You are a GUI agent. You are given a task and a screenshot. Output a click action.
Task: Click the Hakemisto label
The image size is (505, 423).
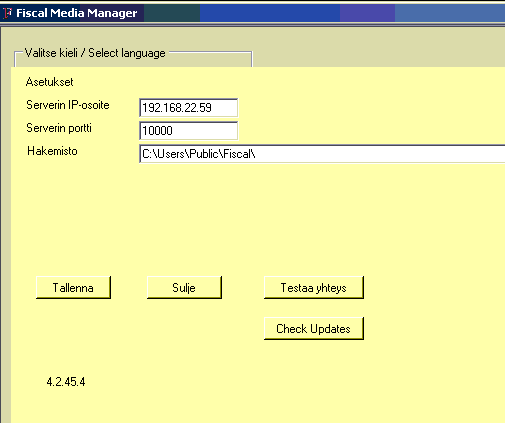[x=52, y=151]
